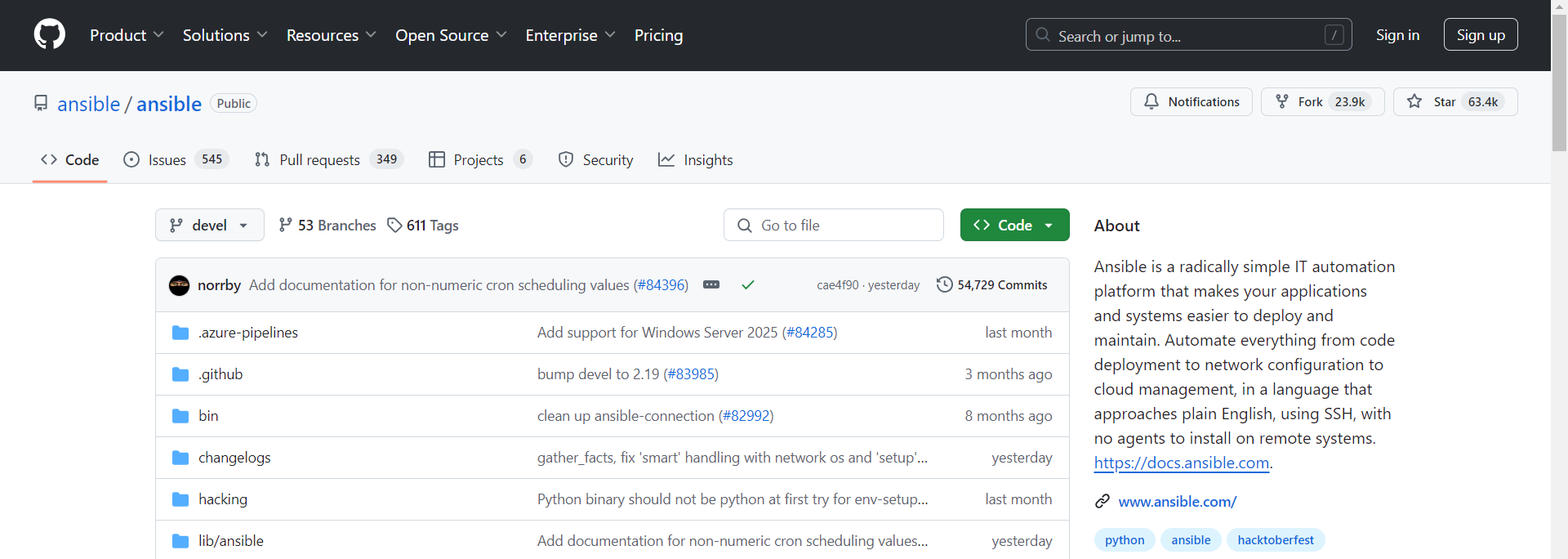Click the lib/ansible folder icon

tap(180, 541)
